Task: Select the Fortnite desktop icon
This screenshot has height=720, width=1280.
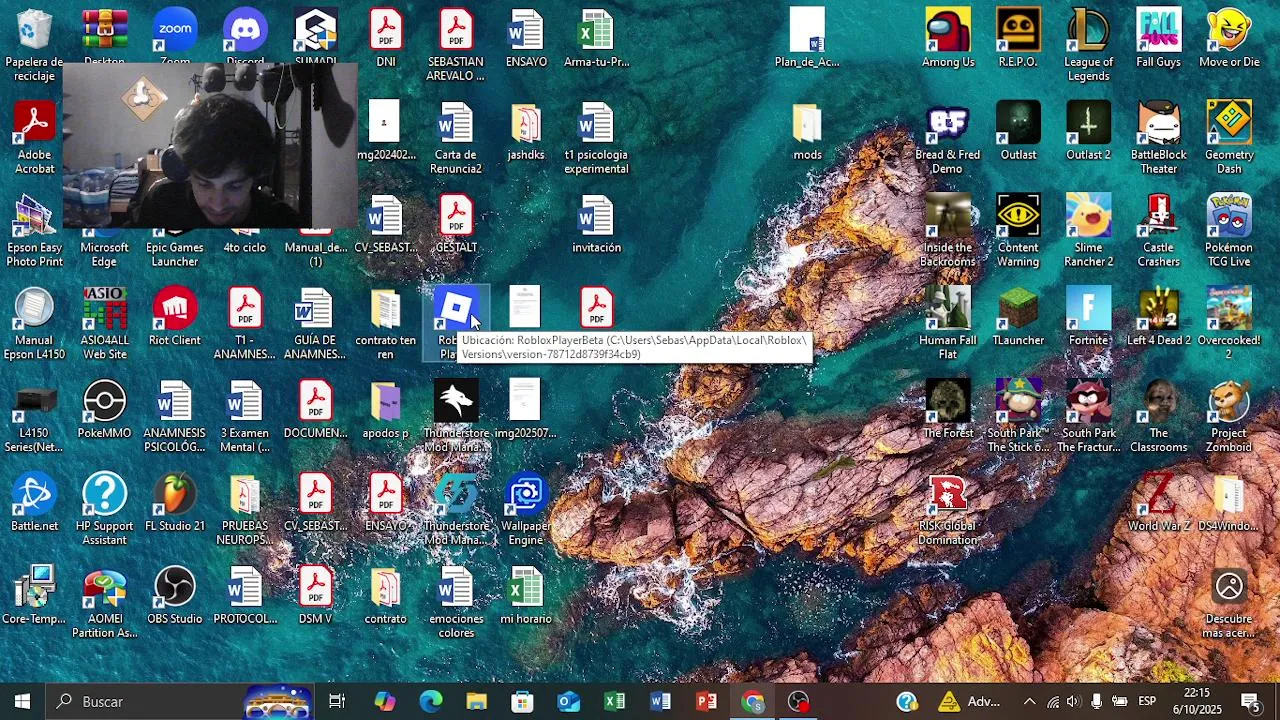Action: point(1088,317)
